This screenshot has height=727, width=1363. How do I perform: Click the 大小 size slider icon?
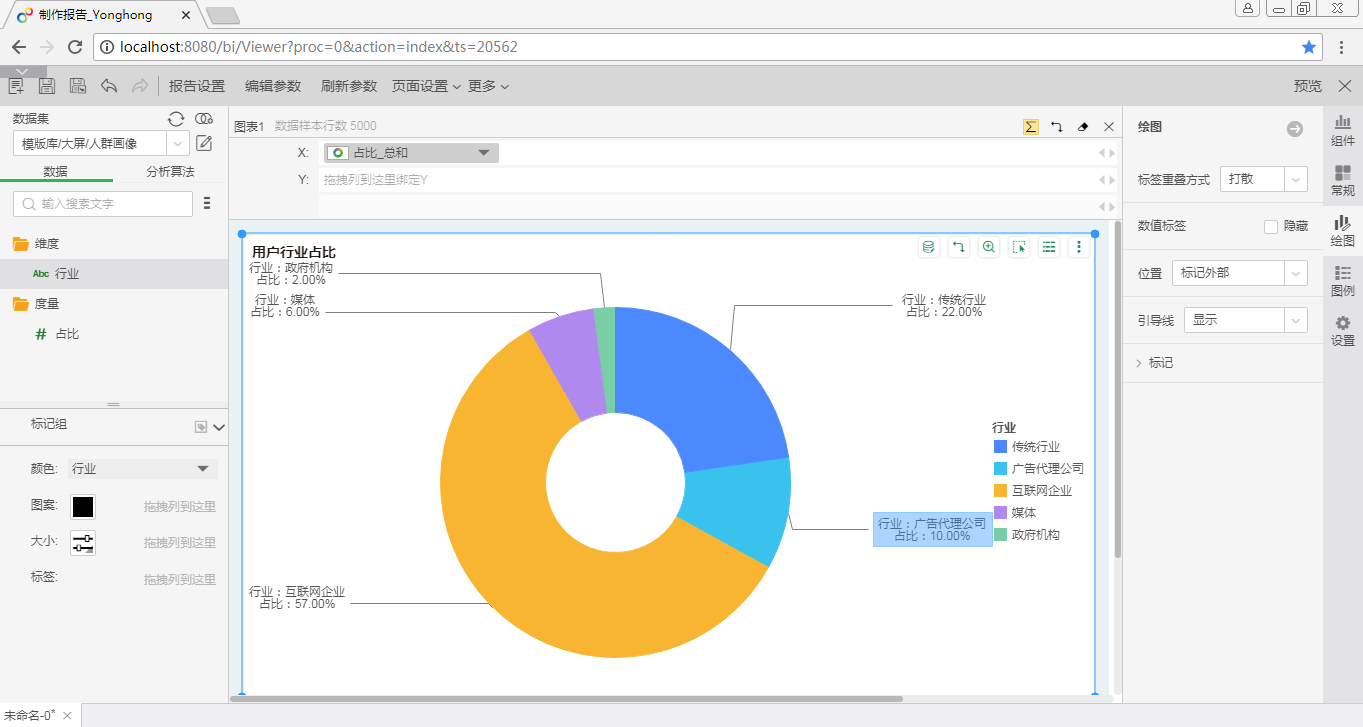click(83, 543)
